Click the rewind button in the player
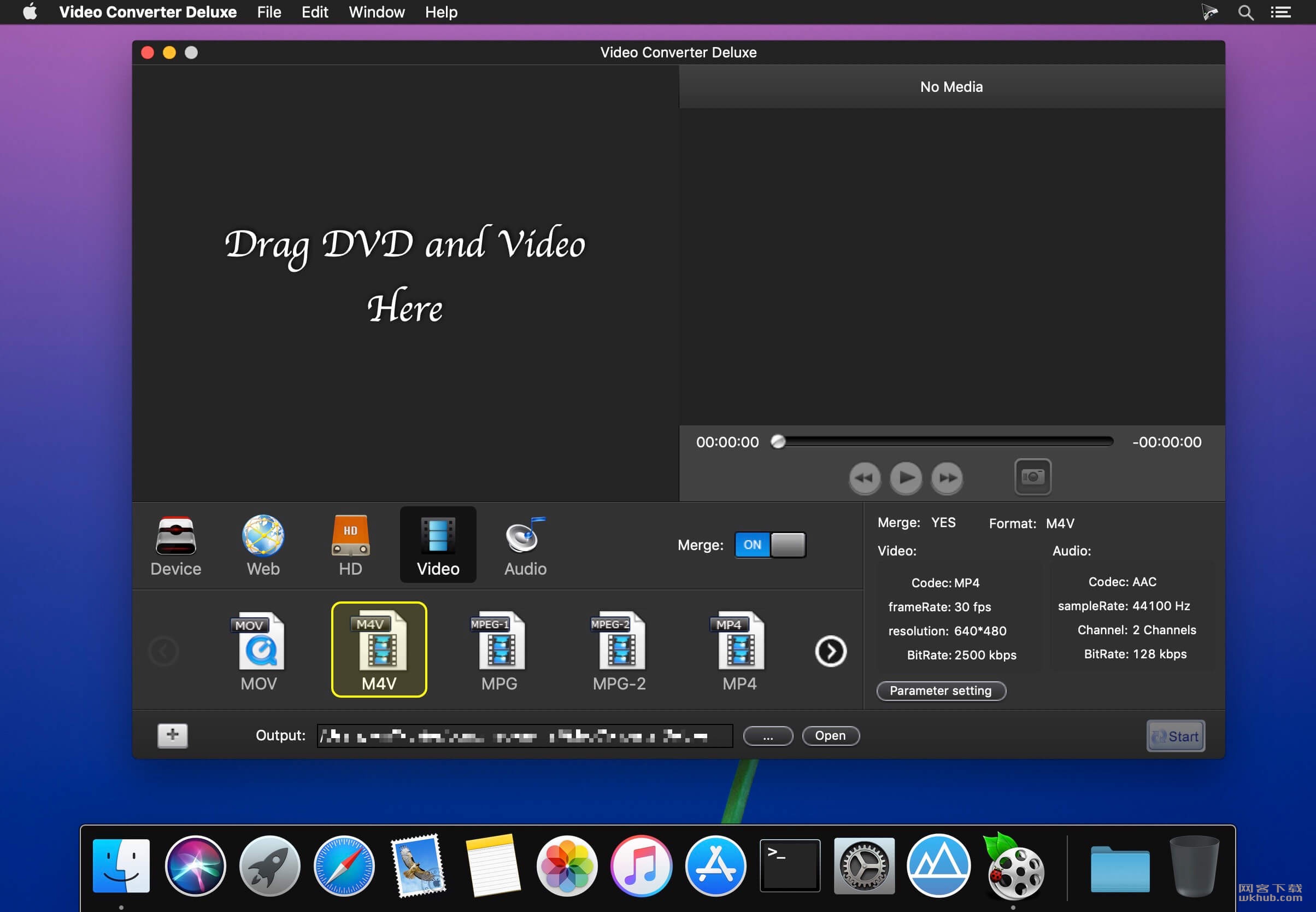The height and width of the screenshot is (912, 1316). click(864, 478)
